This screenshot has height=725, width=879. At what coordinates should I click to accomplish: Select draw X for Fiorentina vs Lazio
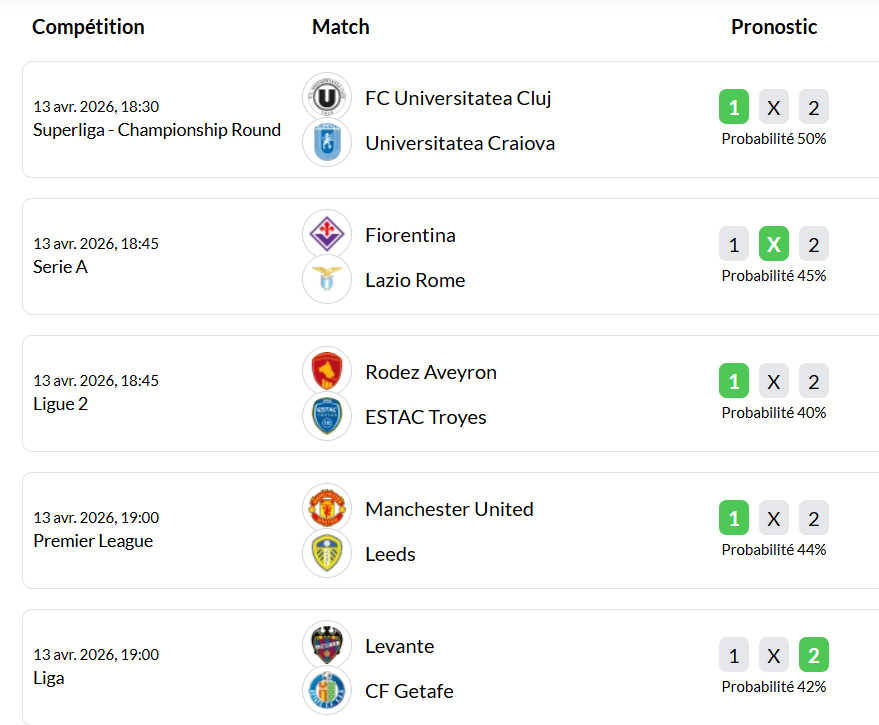point(774,244)
